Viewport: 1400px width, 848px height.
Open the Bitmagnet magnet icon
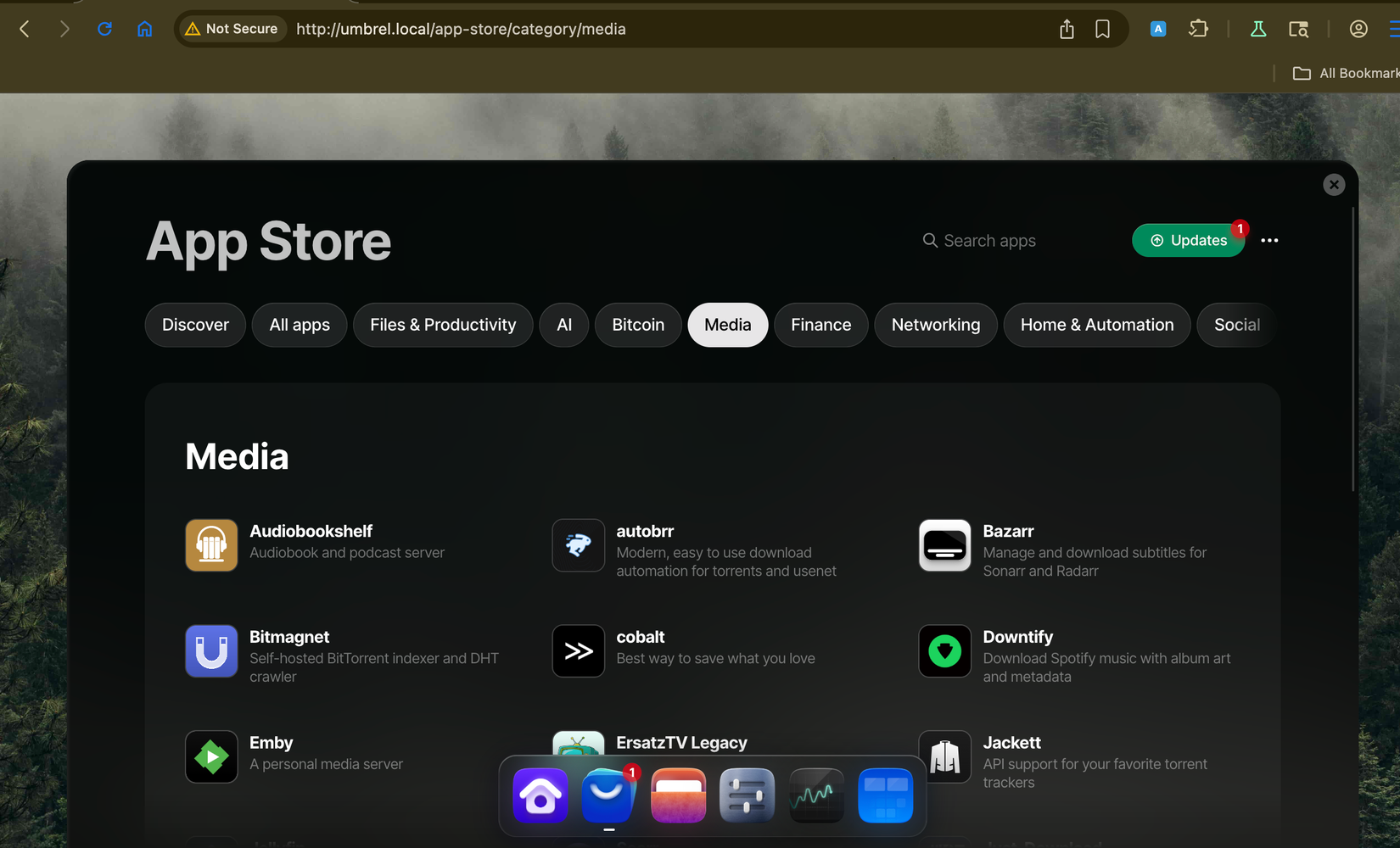[x=211, y=651]
